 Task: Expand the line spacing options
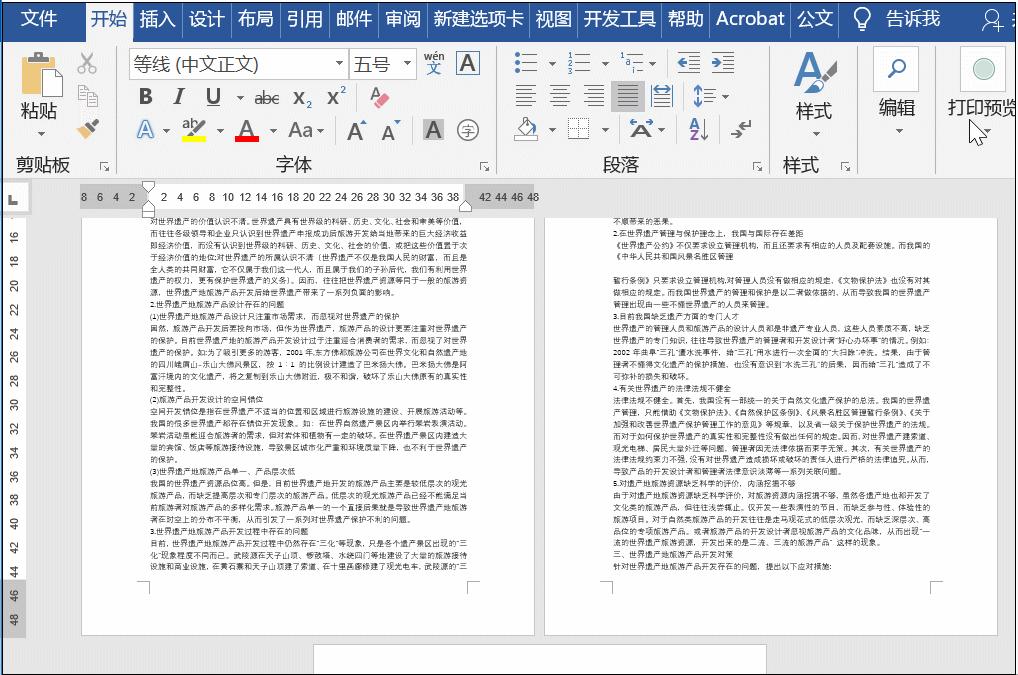click(710, 96)
